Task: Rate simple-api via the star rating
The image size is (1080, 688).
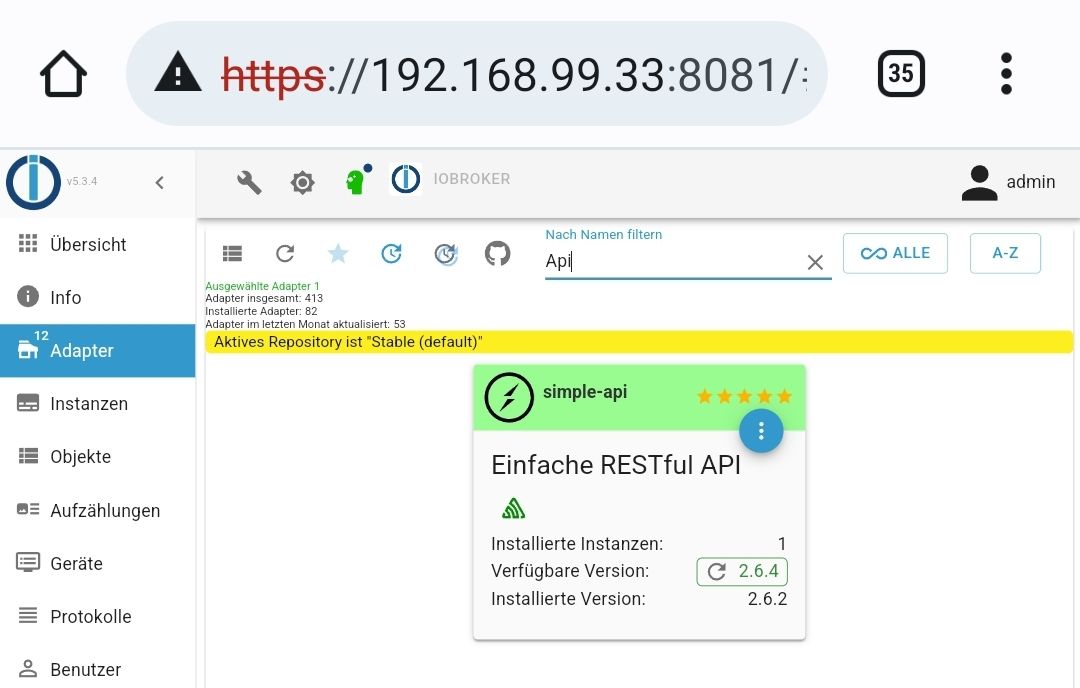Action: coord(744,396)
